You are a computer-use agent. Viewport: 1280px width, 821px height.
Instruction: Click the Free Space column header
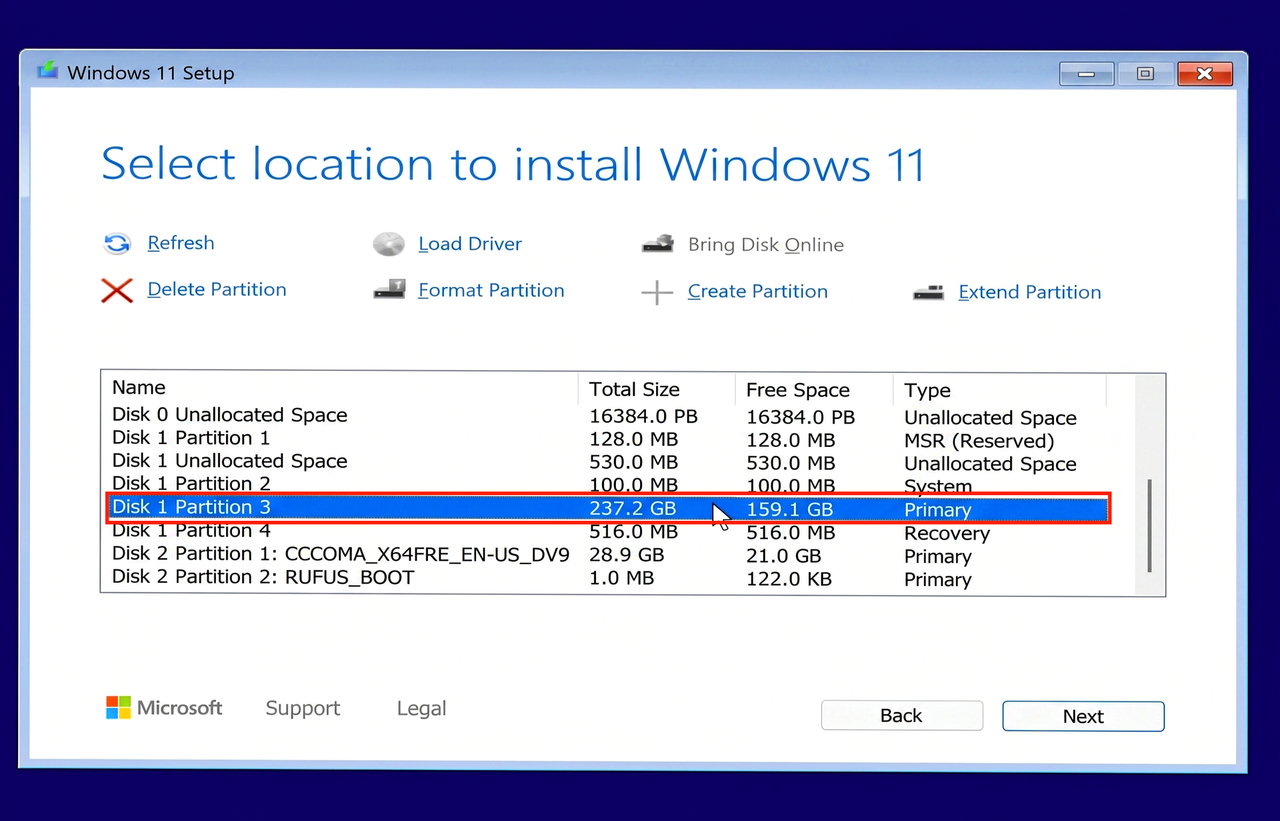click(814, 390)
